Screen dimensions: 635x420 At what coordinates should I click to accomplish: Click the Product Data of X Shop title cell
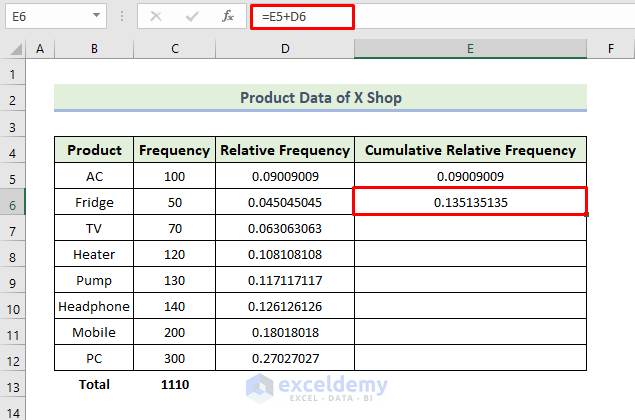[x=320, y=98]
